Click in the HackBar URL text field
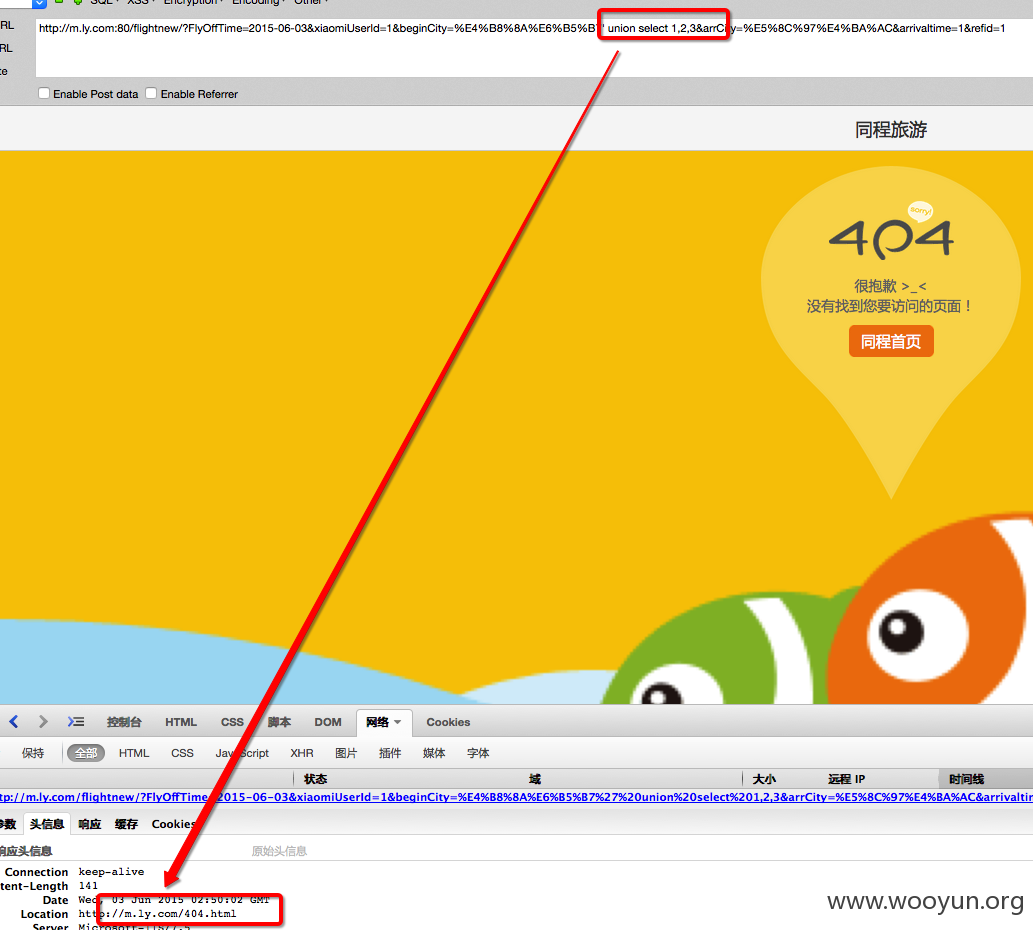 click(534, 48)
